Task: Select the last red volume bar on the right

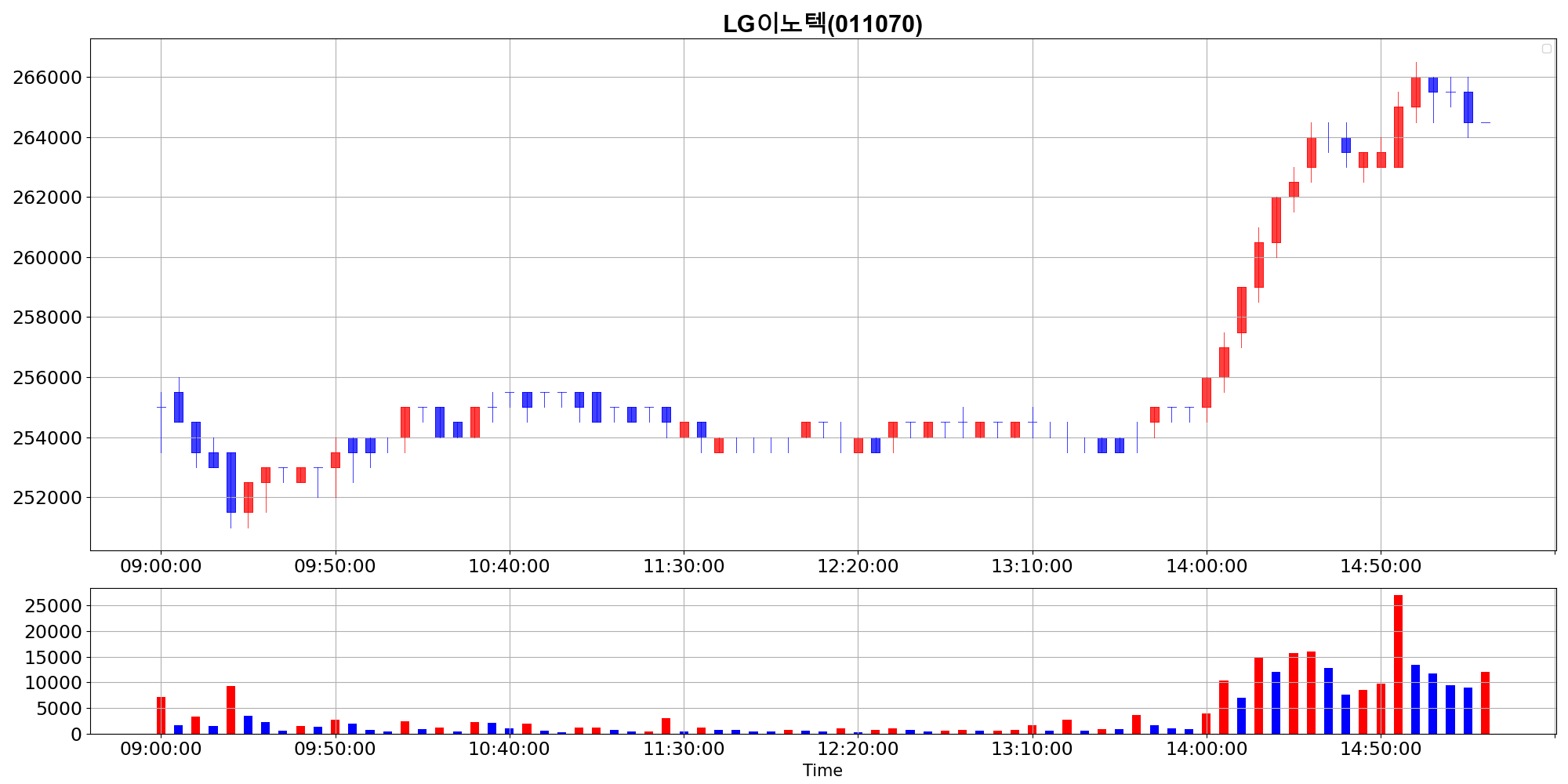Action: 1485,703
